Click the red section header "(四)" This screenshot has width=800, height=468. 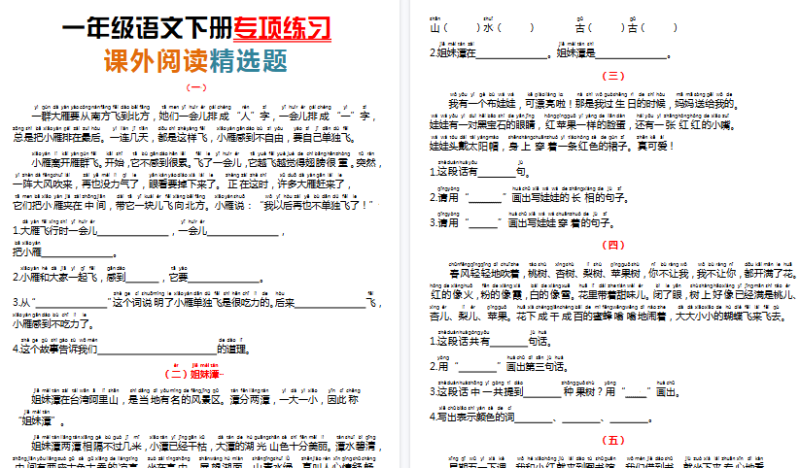click(x=613, y=245)
